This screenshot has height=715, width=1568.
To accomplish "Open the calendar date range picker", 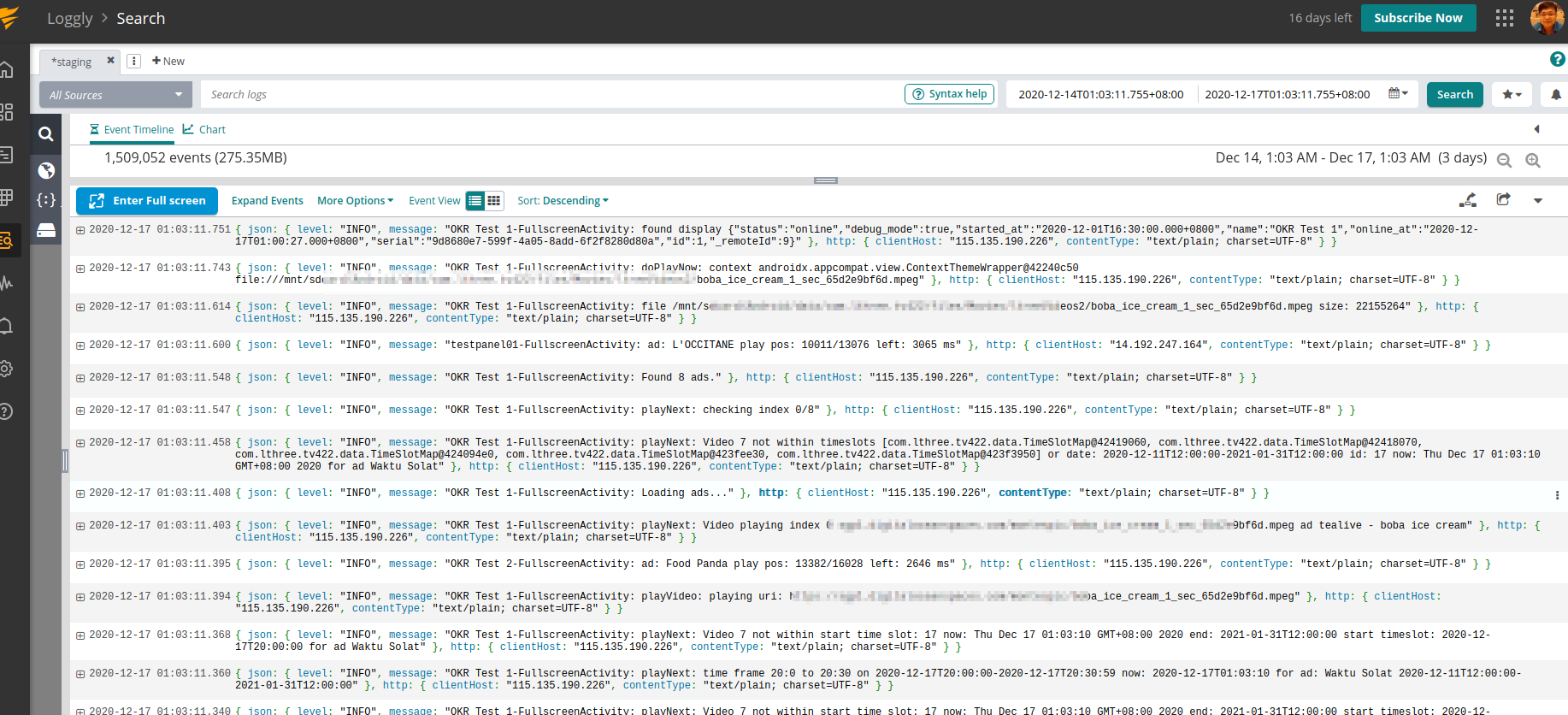I will [x=1398, y=94].
